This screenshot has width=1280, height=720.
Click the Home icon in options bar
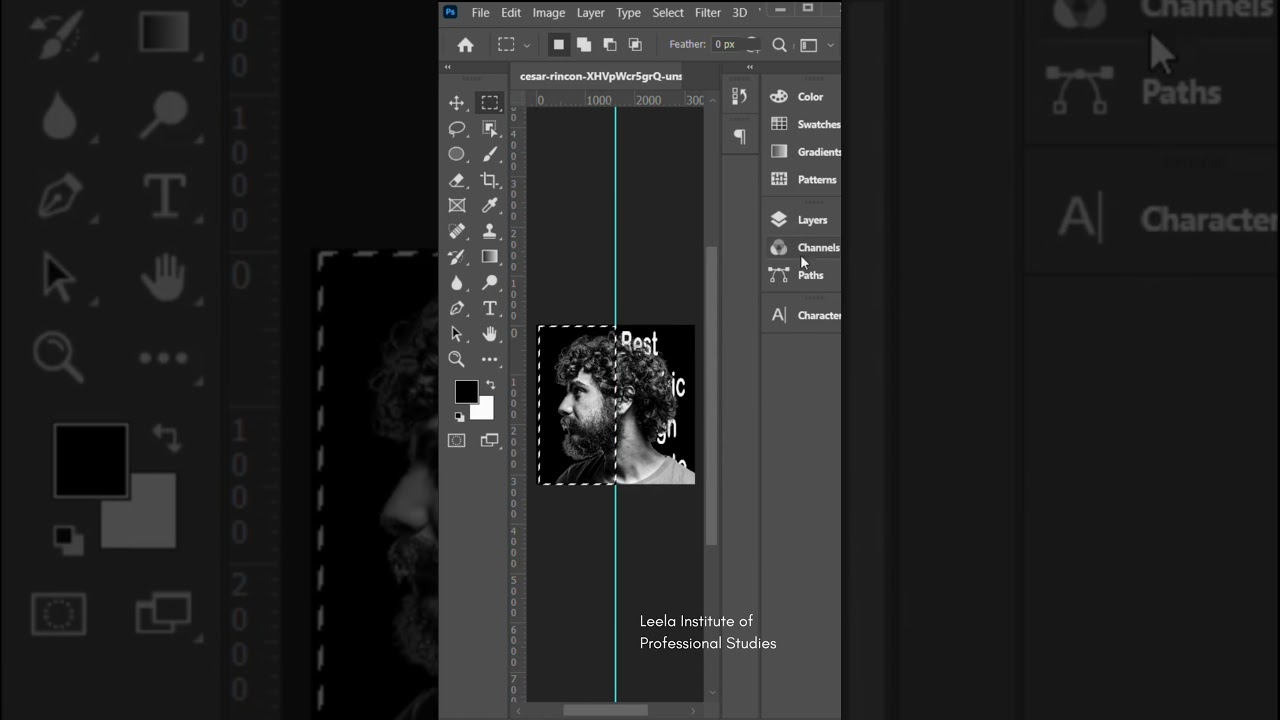pos(465,45)
